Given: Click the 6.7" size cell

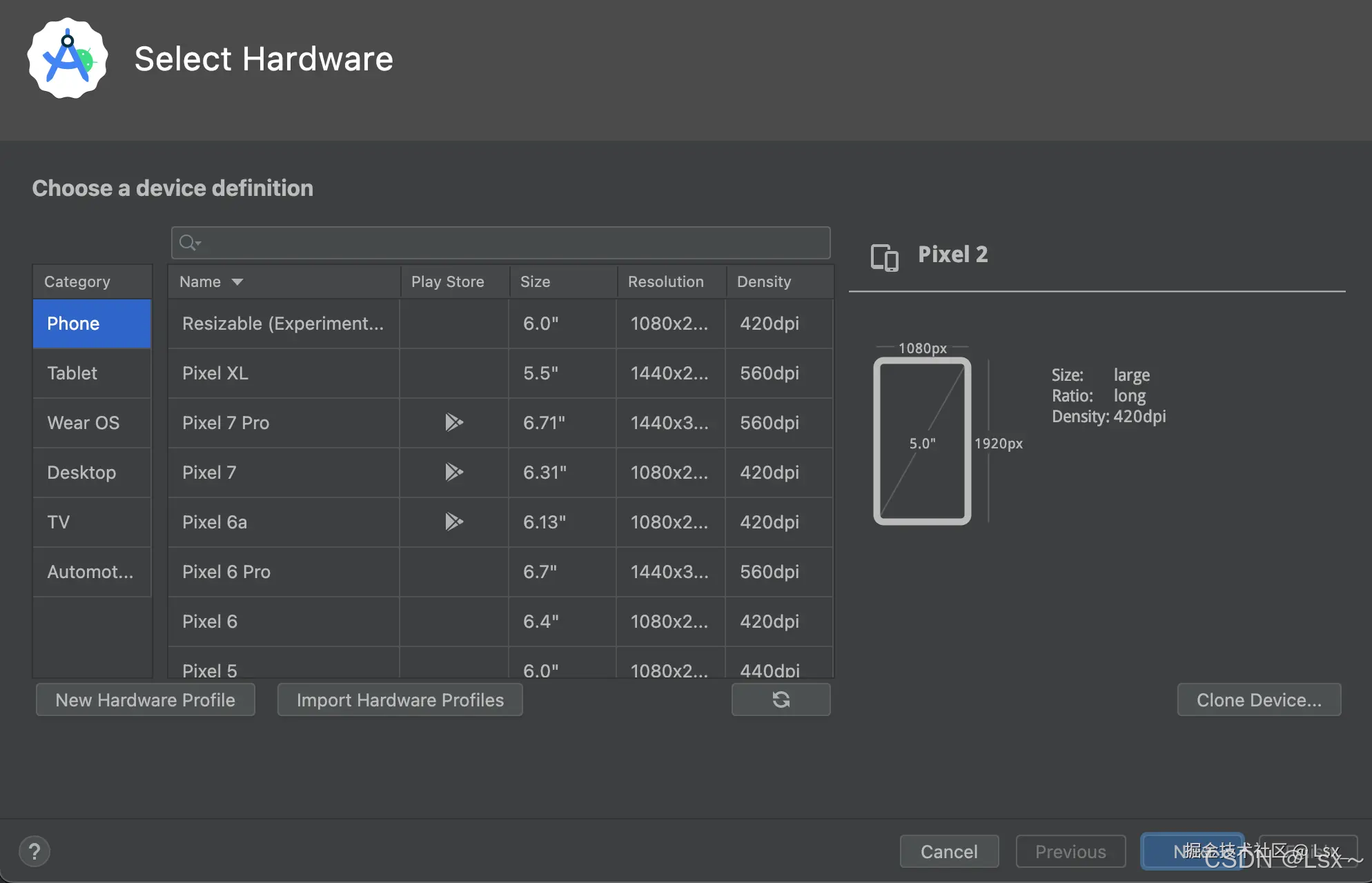Looking at the screenshot, I should click(x=562, y=572).
